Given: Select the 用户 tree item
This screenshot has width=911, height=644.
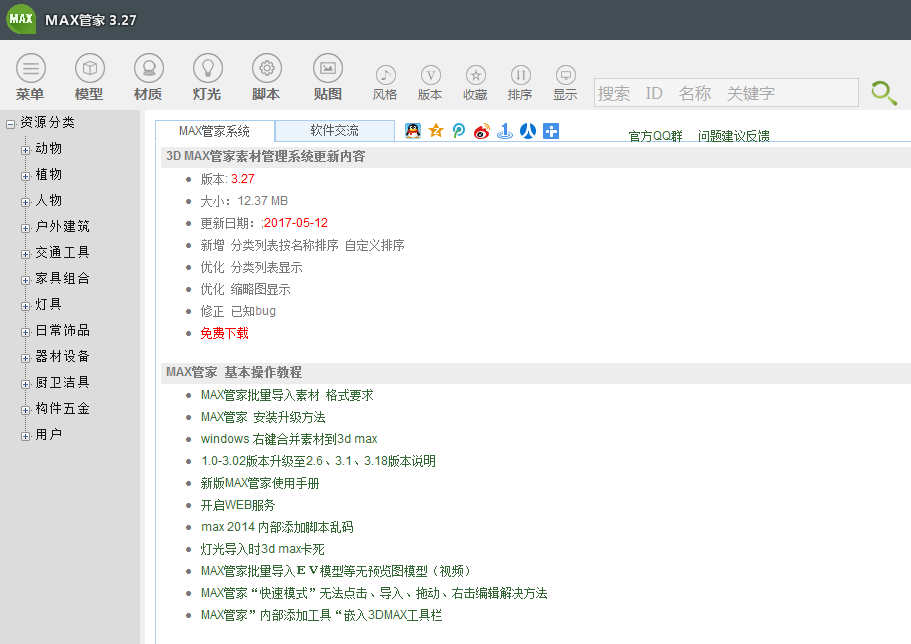Looking at the screenshot, I should click(49, 435).
